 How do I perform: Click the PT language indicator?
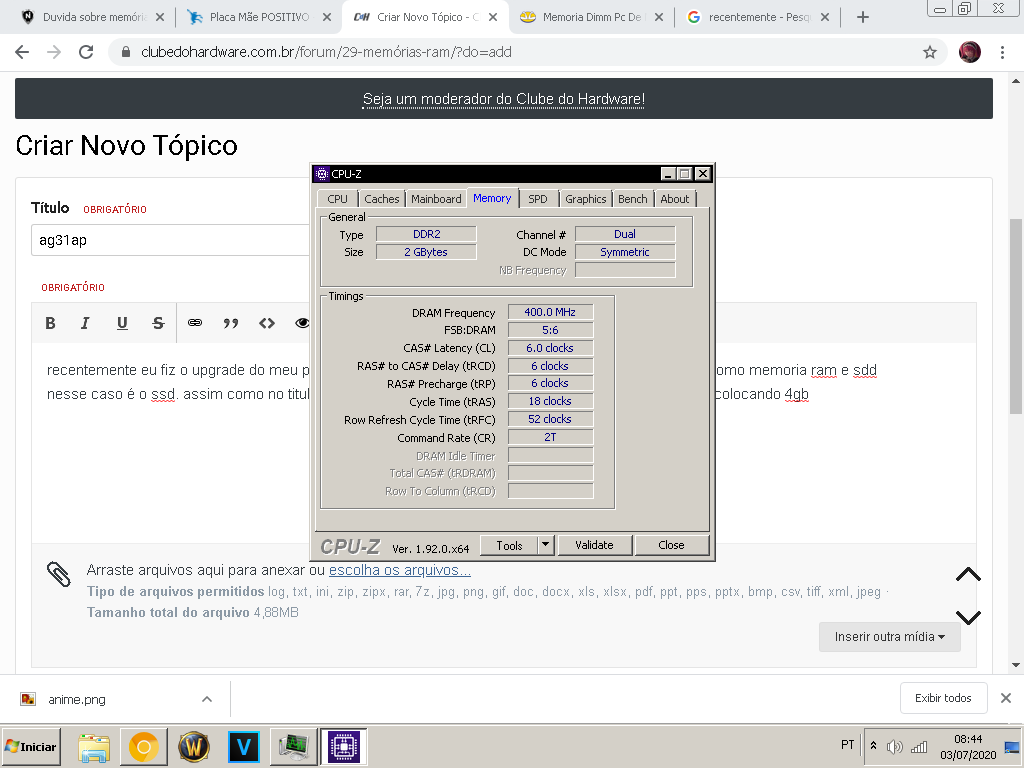(847, 745)
